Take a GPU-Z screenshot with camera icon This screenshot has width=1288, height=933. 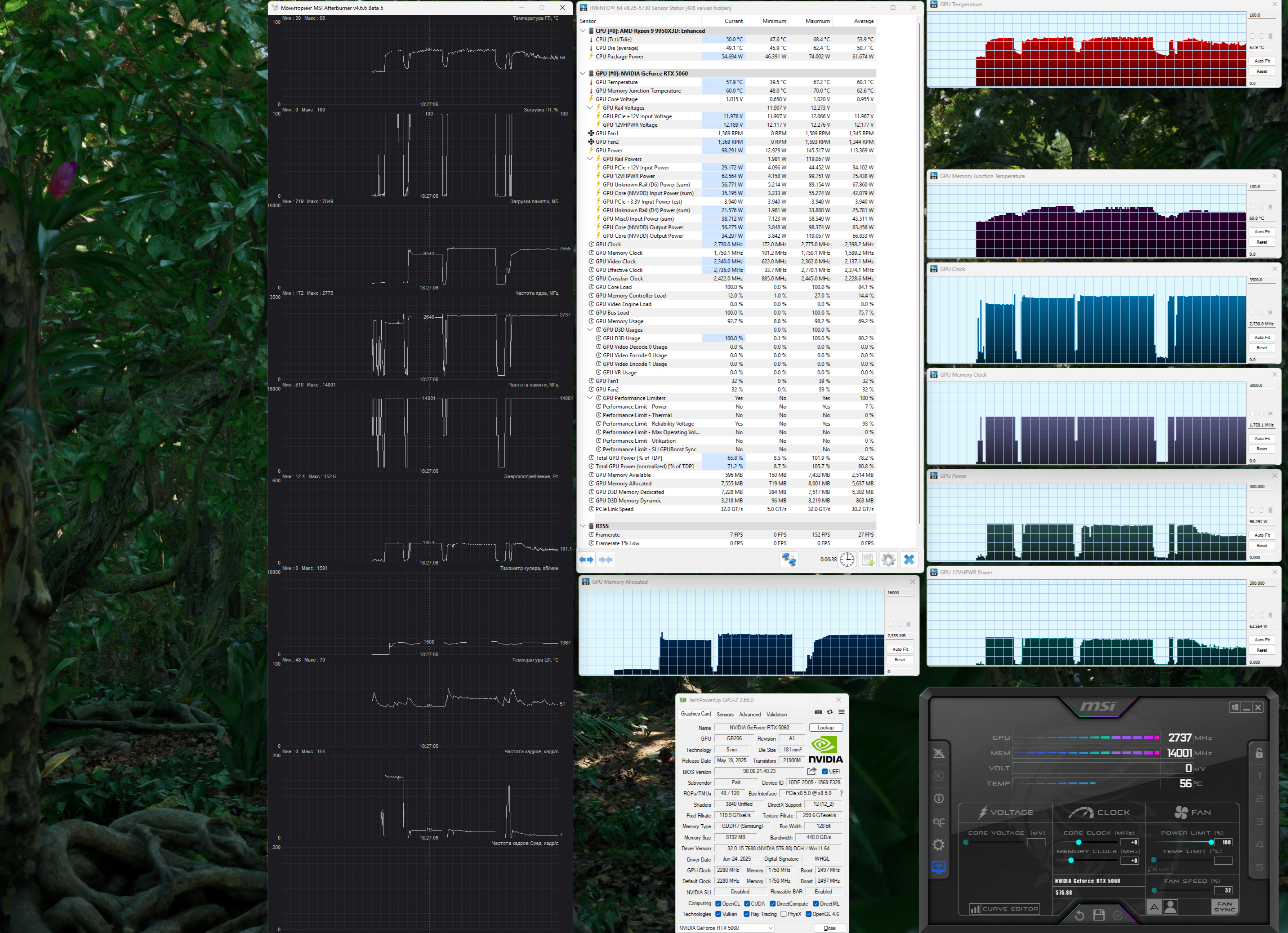coord(818,712)
